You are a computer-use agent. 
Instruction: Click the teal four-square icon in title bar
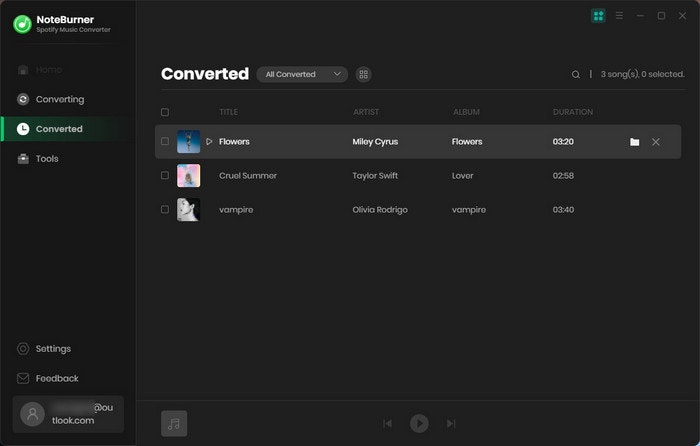(x=598, y=16)
